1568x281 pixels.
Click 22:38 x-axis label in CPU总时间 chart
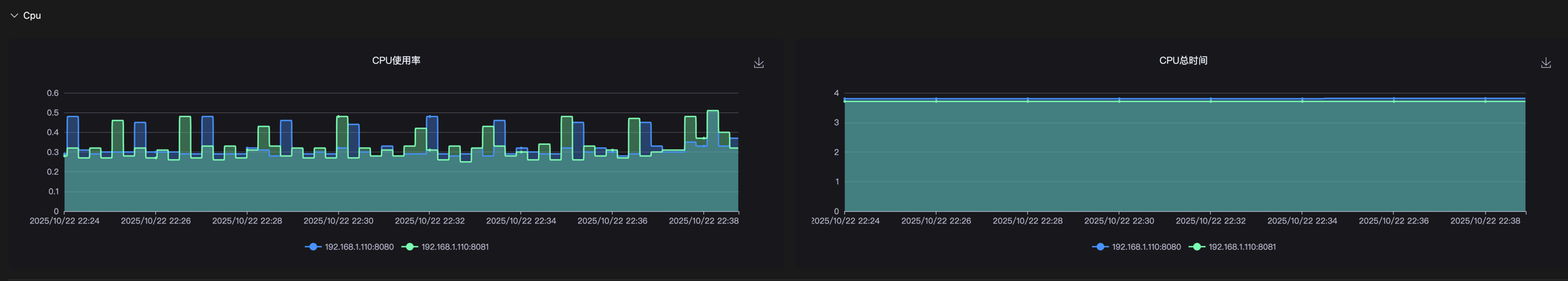1485,221
